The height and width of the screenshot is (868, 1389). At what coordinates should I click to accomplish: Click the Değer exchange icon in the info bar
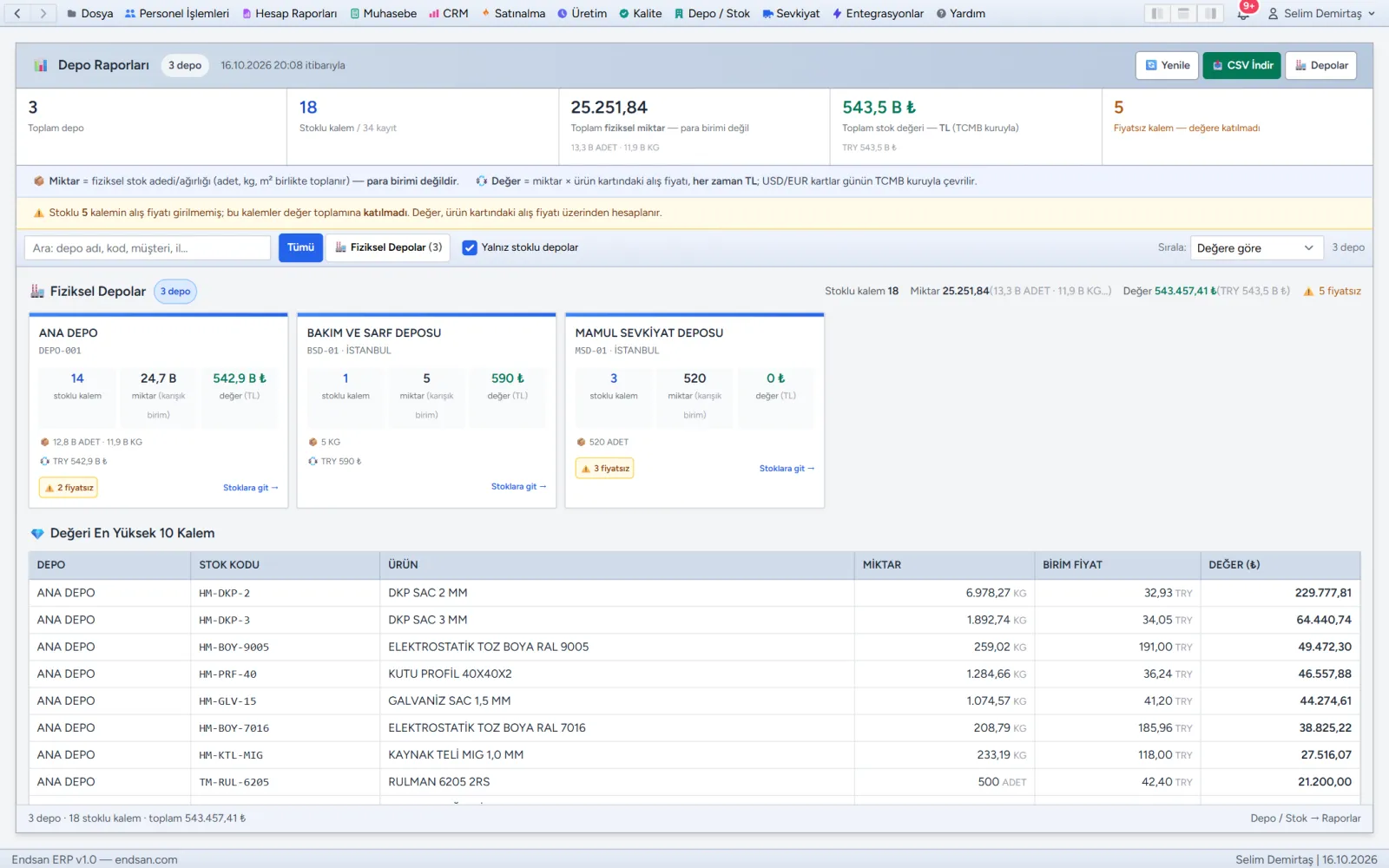click(482, 181)
